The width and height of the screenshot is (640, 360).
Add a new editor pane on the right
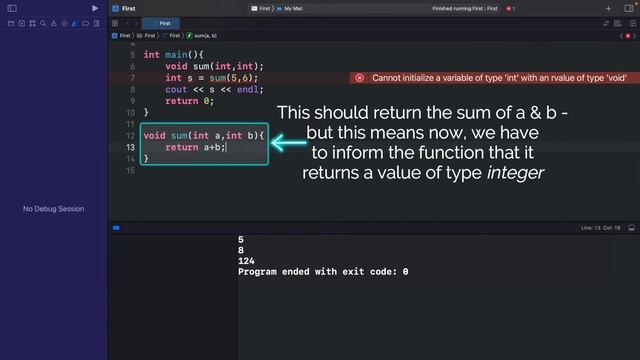(633, 24)
